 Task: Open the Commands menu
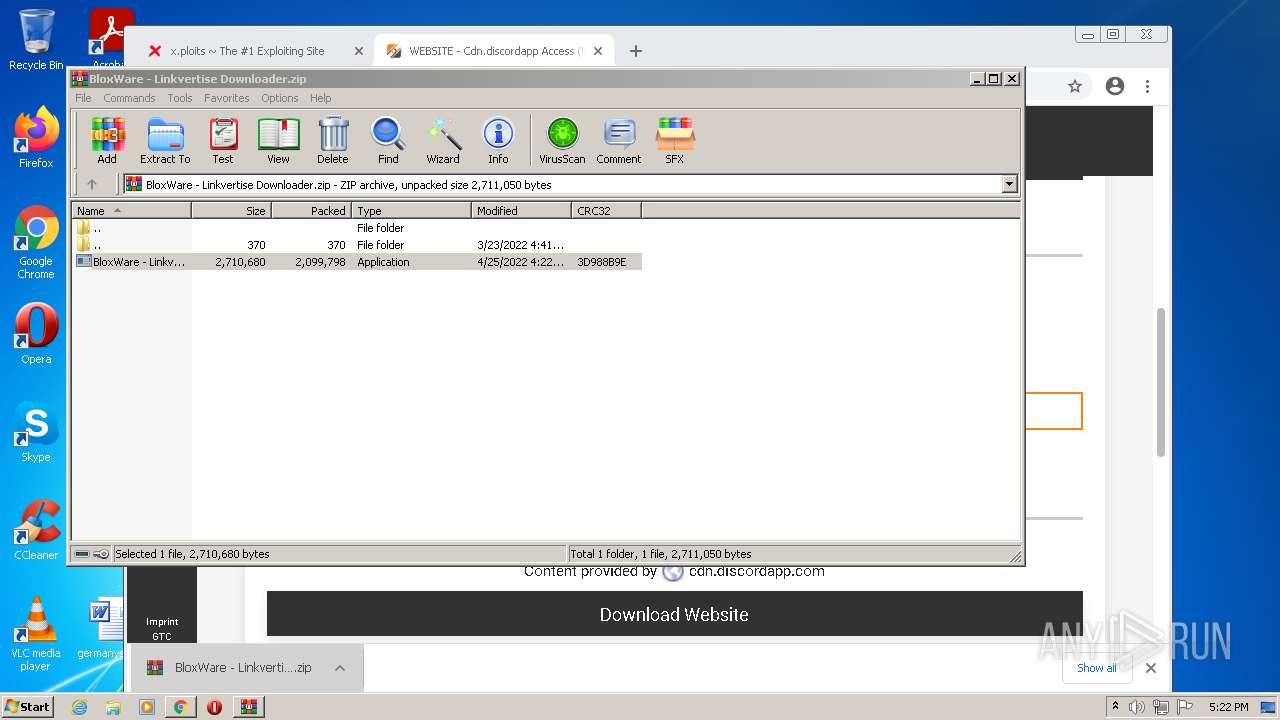[x=129, y=98]
